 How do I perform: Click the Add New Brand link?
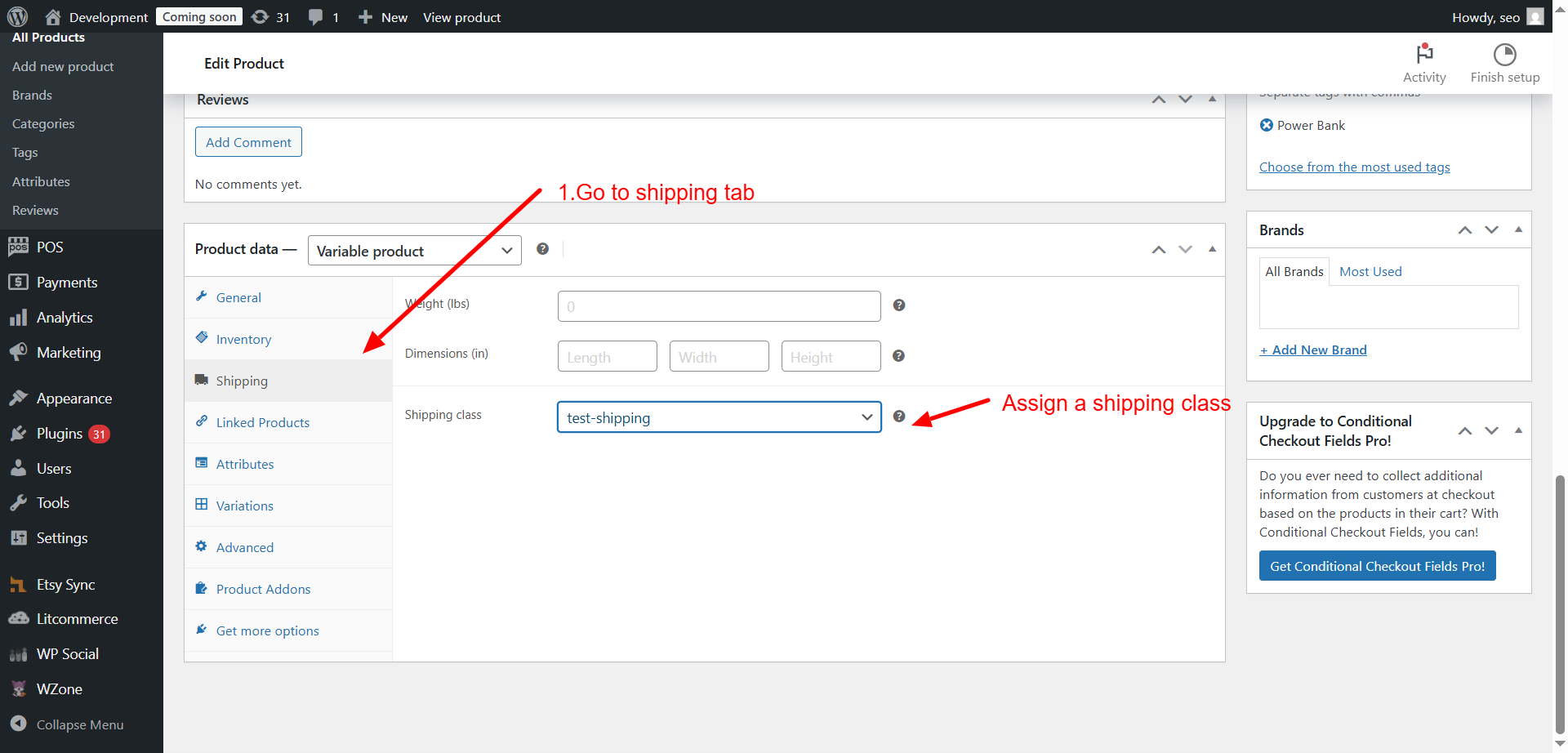click(1312, 350)
